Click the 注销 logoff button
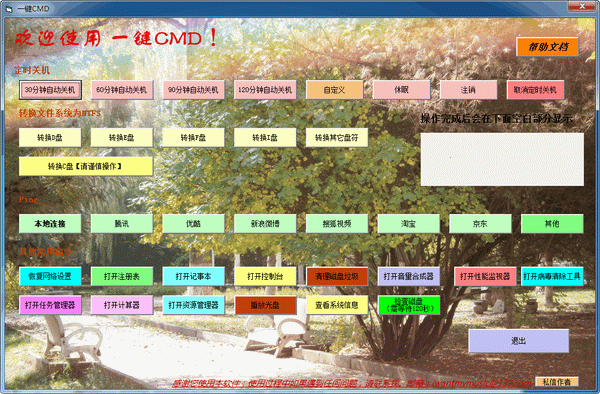Image resolution: width=600 pixels, height=394 pixels. [x=468, y=90]
